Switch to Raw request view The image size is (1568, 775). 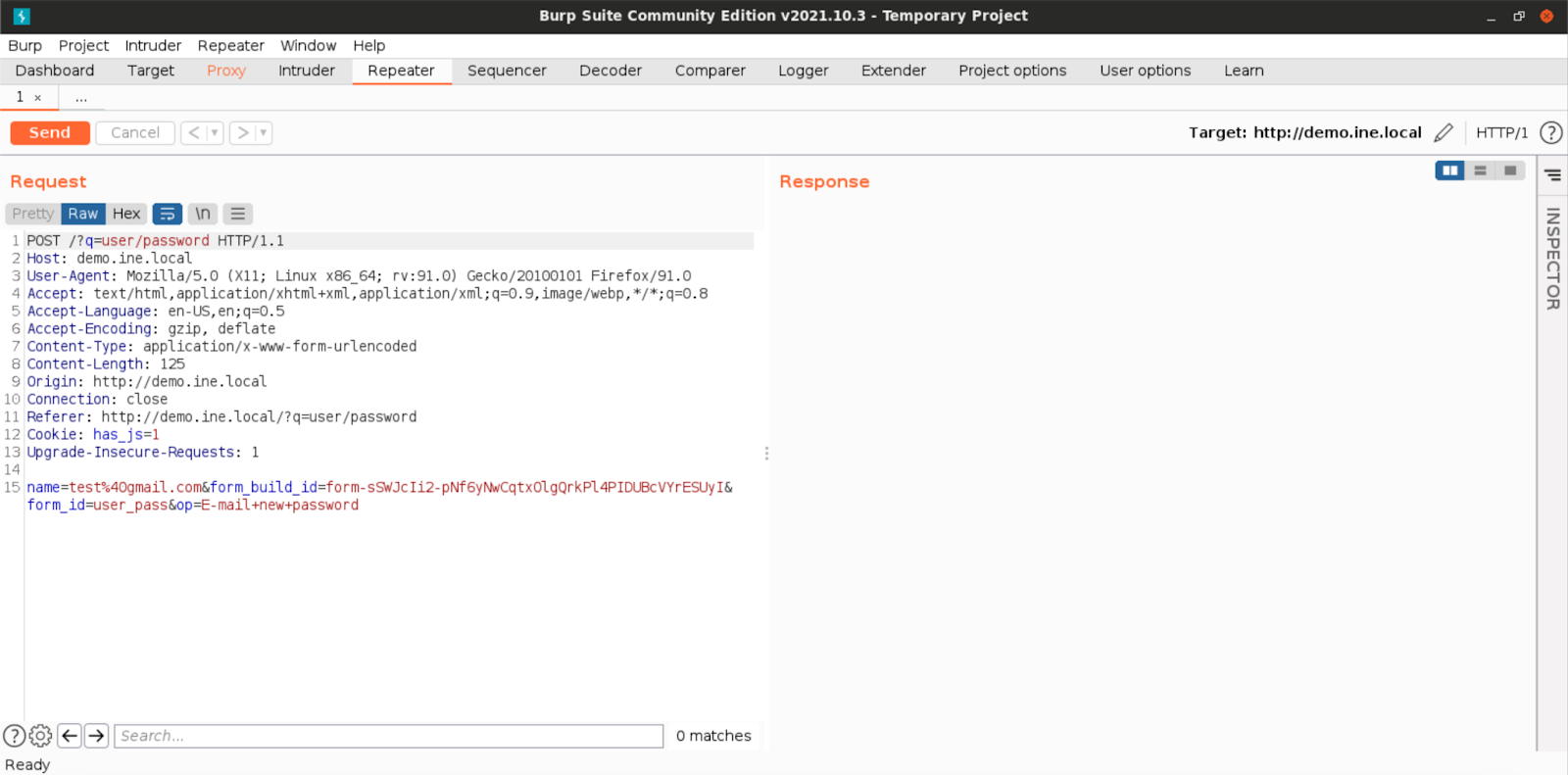[83, 214]
